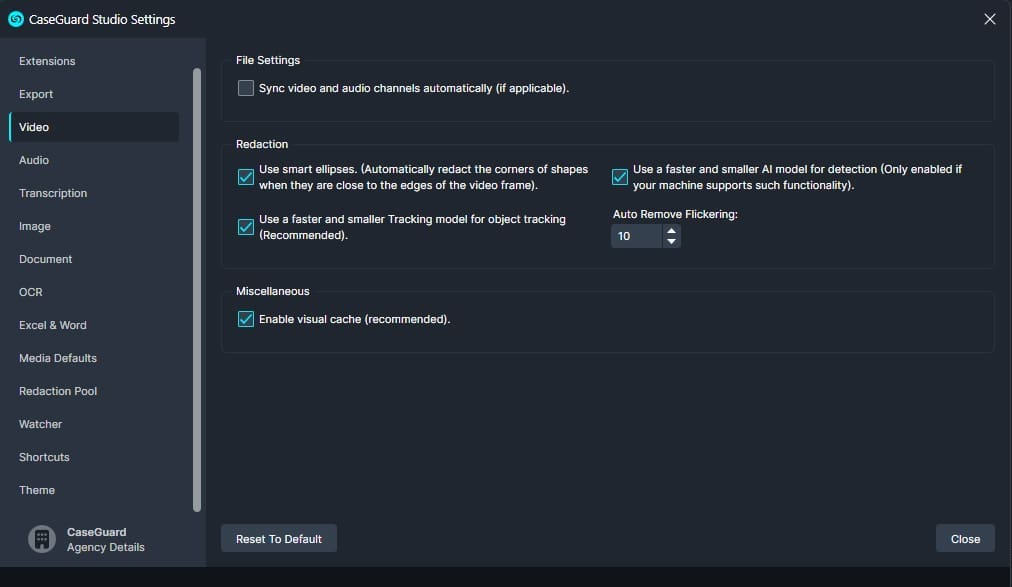Image resolution: width=1012 pixels, height=587 pixels.
Task: Open OCR settings page
Action: click(31, 292)
